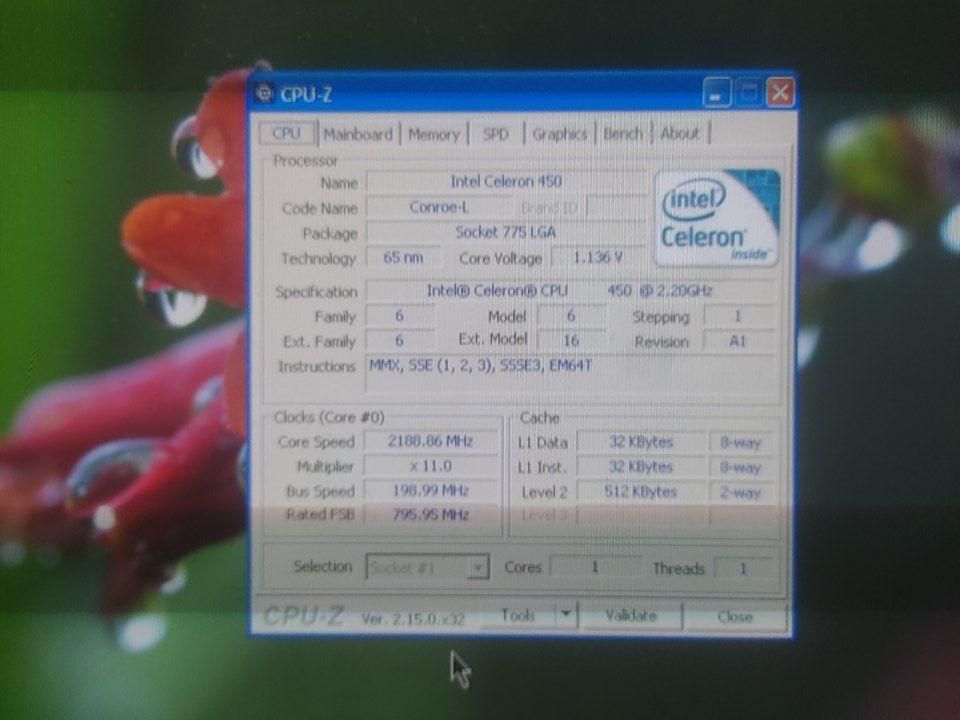Viewport: 960px width, 720px height.
Task: Click the Instructions field MMX, SSE
Action: 571,372
